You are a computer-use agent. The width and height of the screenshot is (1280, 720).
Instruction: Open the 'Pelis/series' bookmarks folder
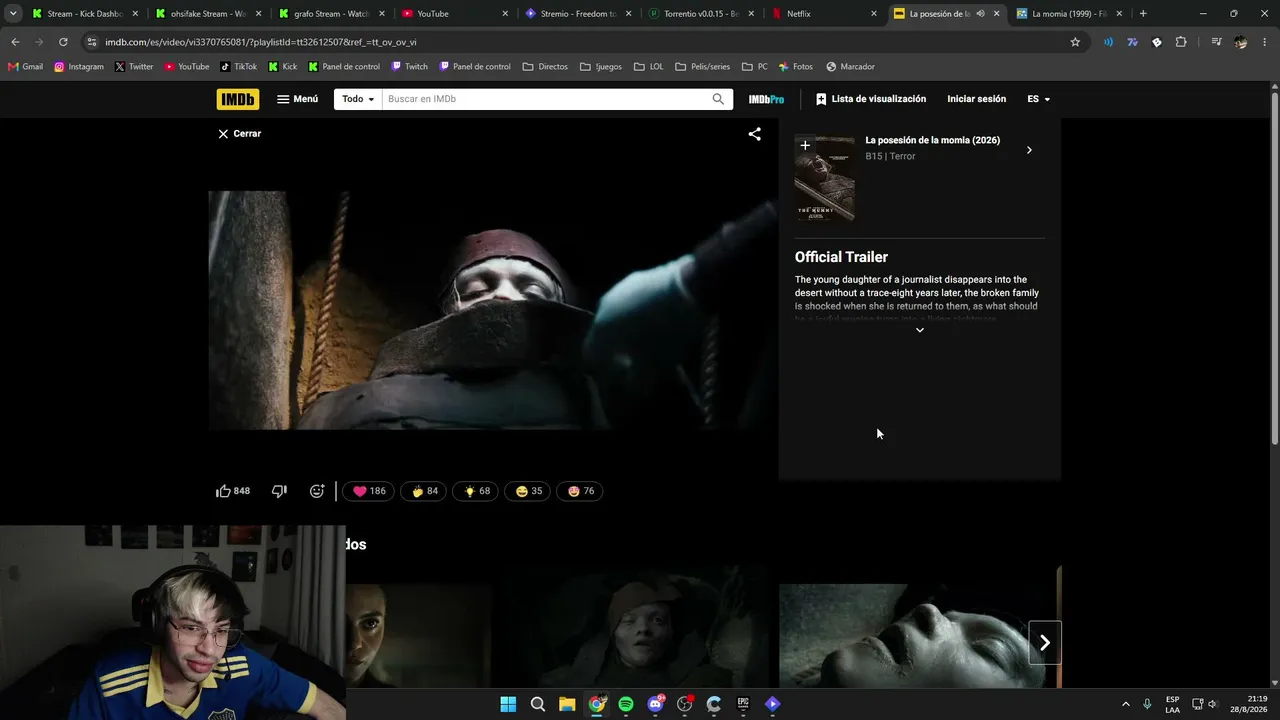click(x=703, y=67)
